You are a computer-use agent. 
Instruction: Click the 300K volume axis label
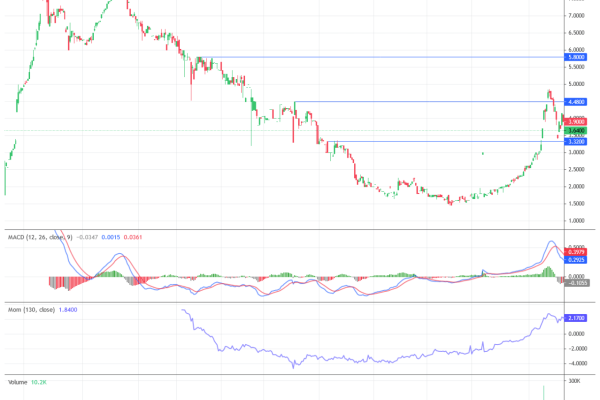pos(575,382)
